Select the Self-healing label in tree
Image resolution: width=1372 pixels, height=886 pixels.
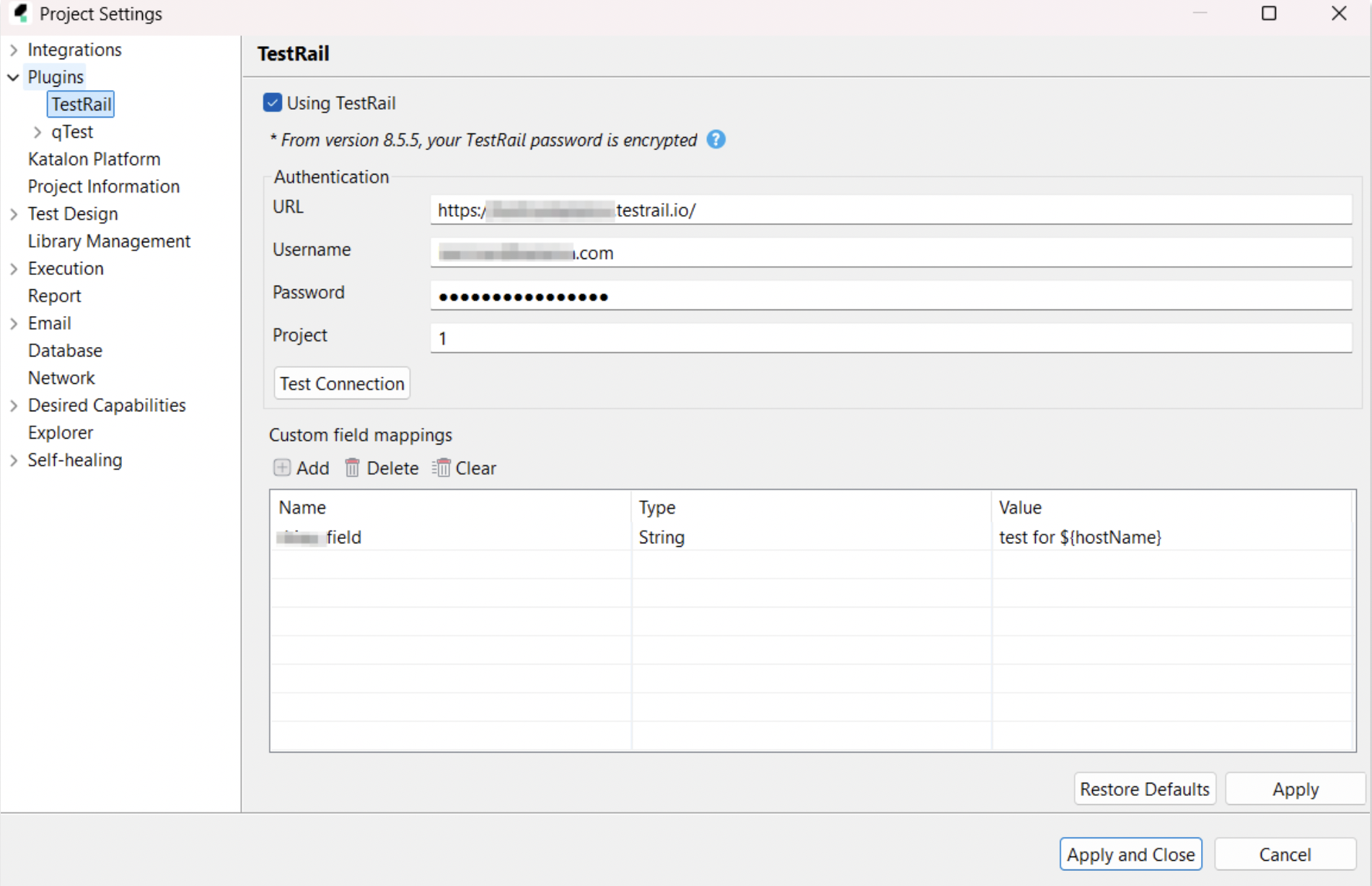point(75,460)
